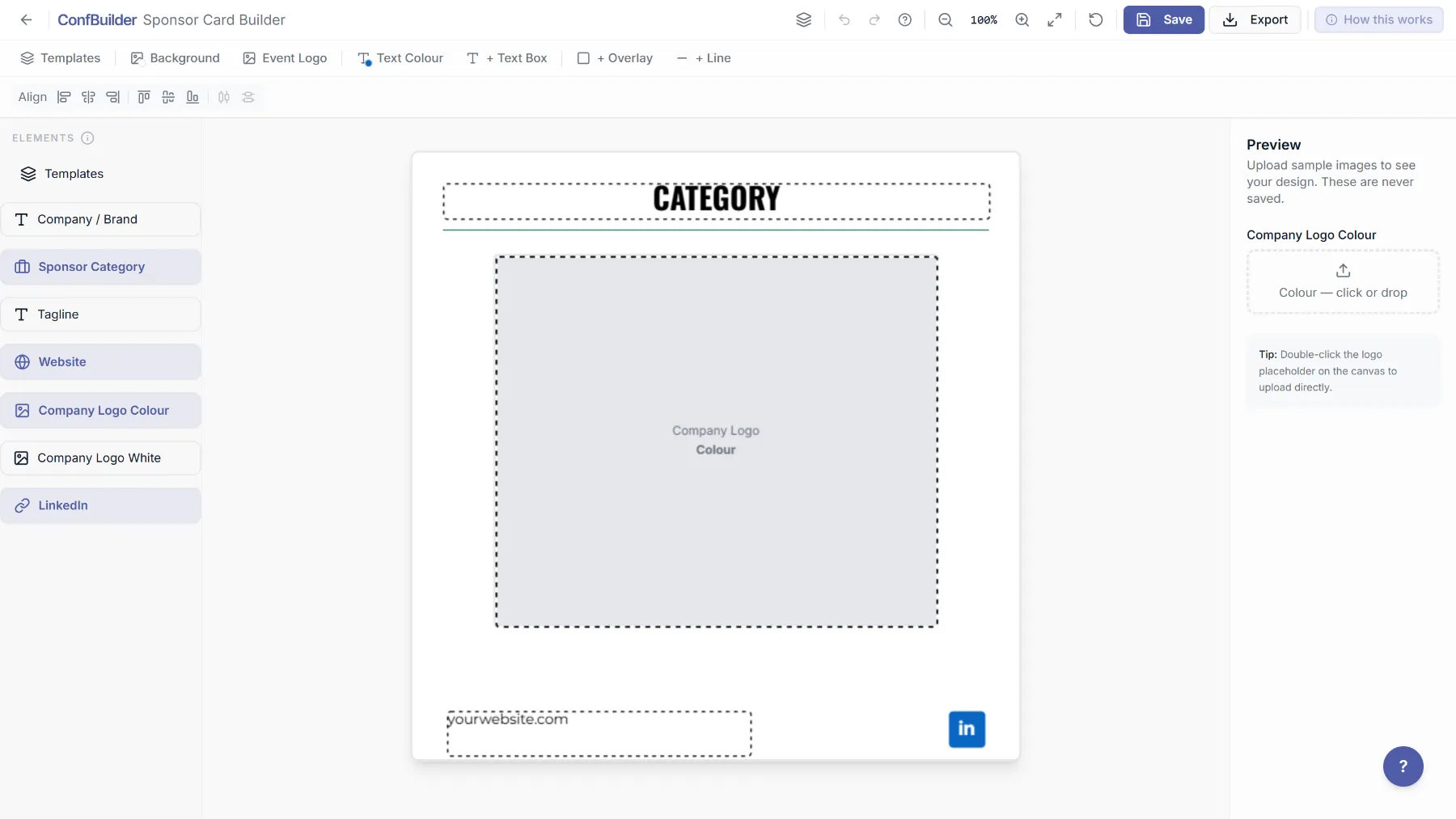
Task: Align selected elements to horizontal center
Action: coord(88,97)
